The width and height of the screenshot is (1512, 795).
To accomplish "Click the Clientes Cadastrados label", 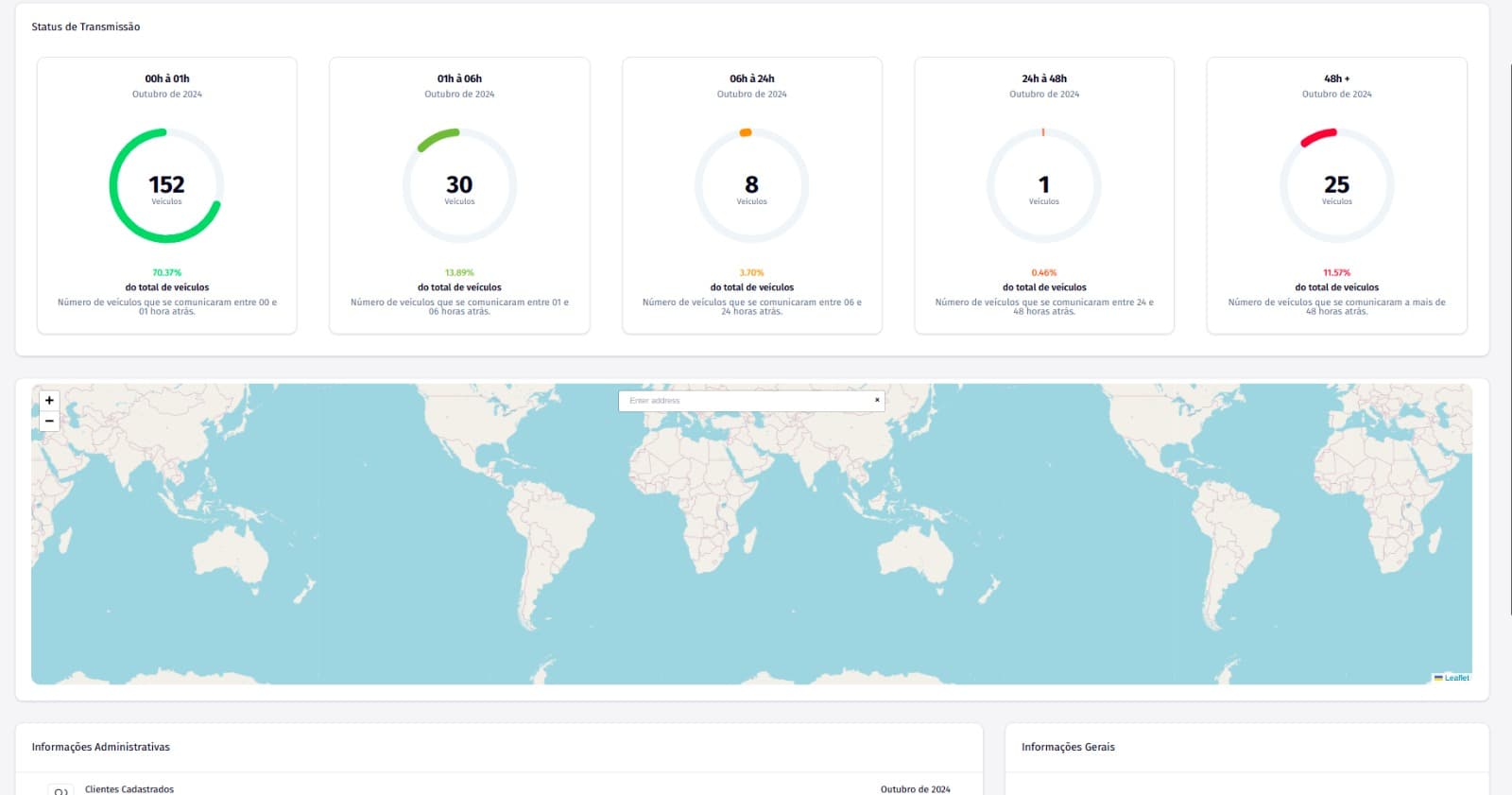I will click(129, 789).
